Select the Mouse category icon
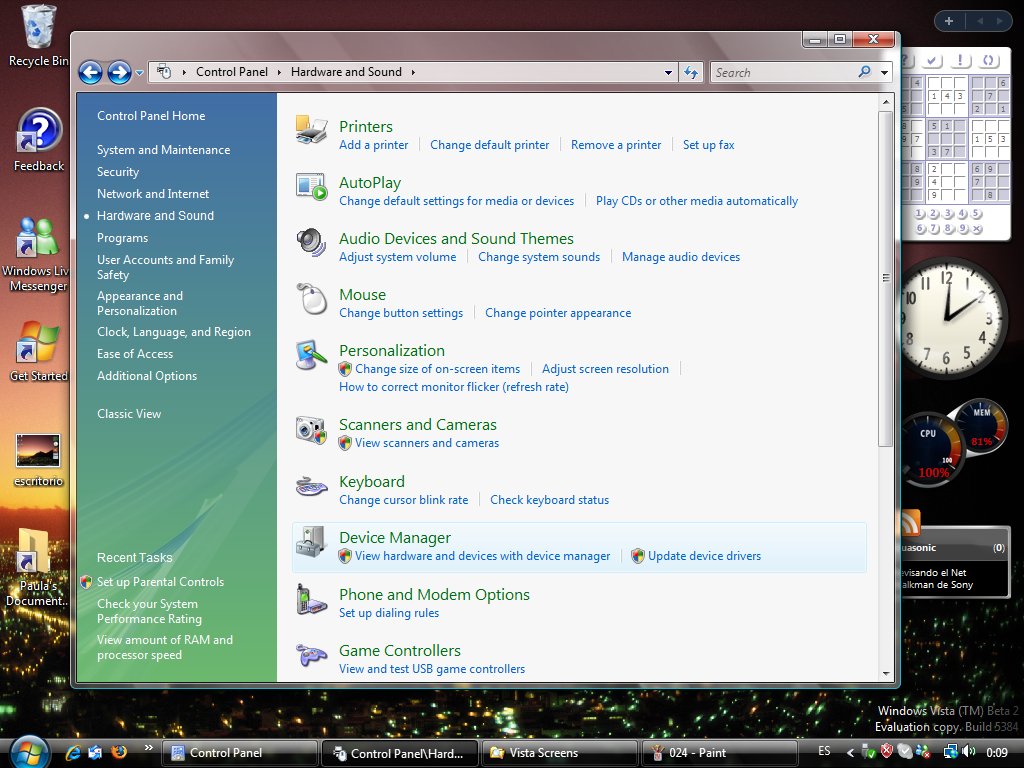Screen dimensions: 1024x768 point(311,299)
